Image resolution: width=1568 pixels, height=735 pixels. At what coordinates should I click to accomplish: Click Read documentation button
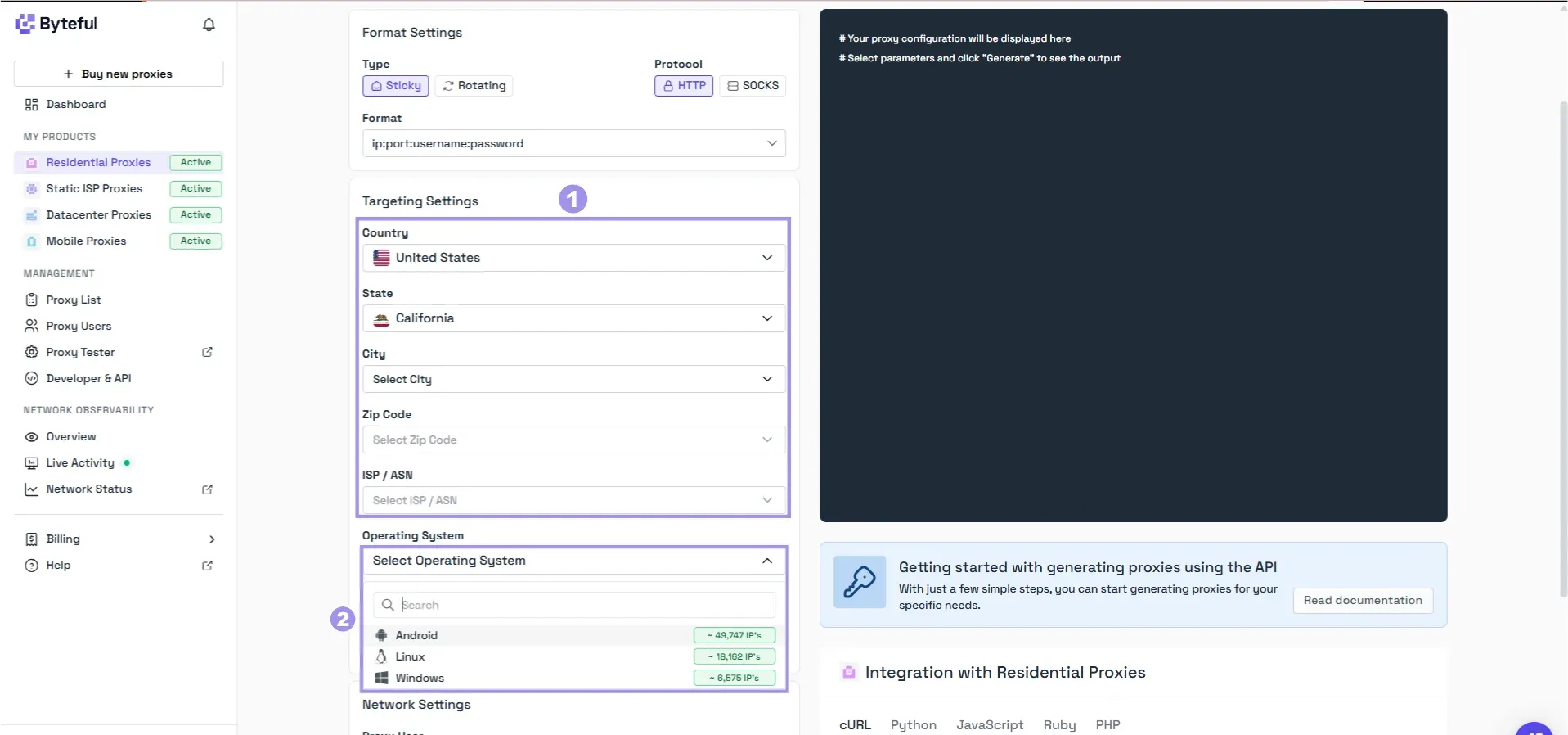click(x=1363, y=600)
